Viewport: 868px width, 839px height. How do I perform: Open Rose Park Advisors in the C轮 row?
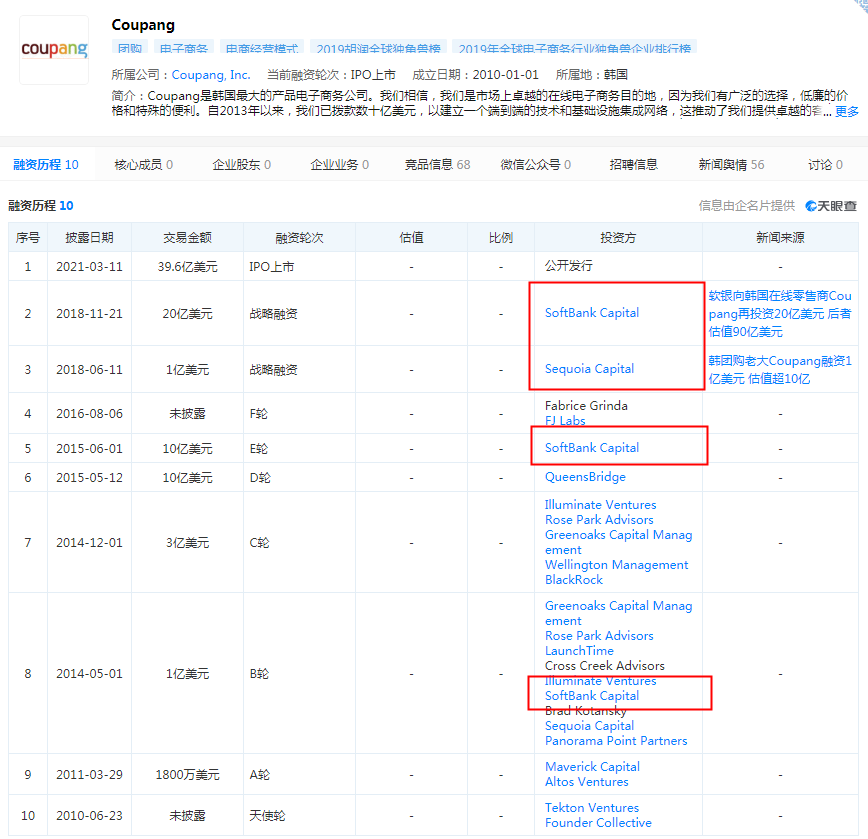pos(599,520)
